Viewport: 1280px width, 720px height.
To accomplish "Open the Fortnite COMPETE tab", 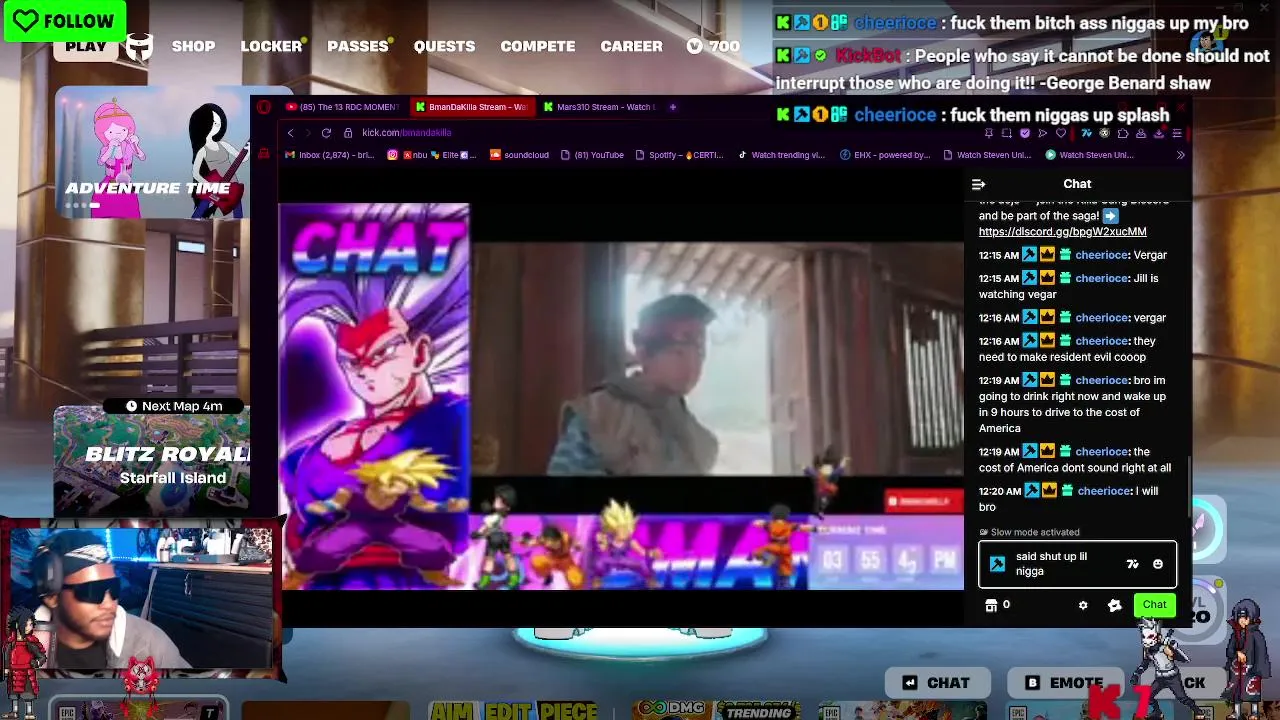I will click(x=538, y=46).
